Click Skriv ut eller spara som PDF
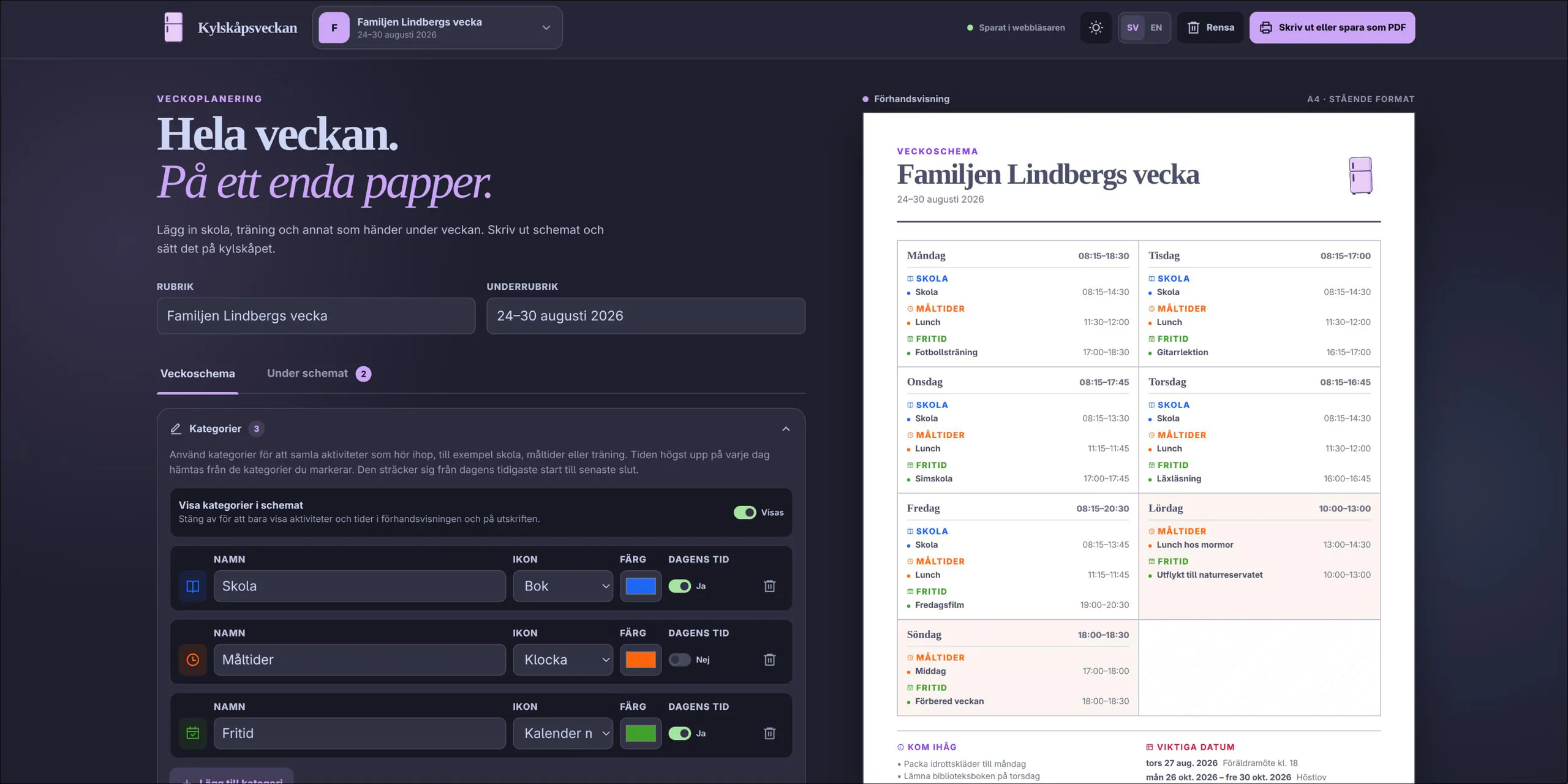This screenshot has height=784, width=1568. (1332, 28)
